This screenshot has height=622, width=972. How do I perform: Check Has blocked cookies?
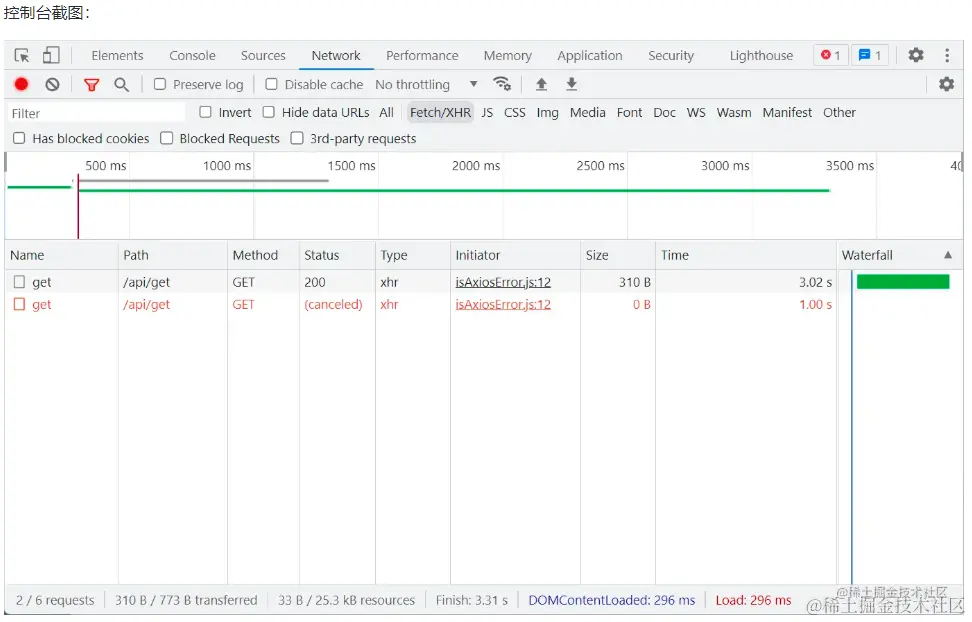click(x=19, y=138)
